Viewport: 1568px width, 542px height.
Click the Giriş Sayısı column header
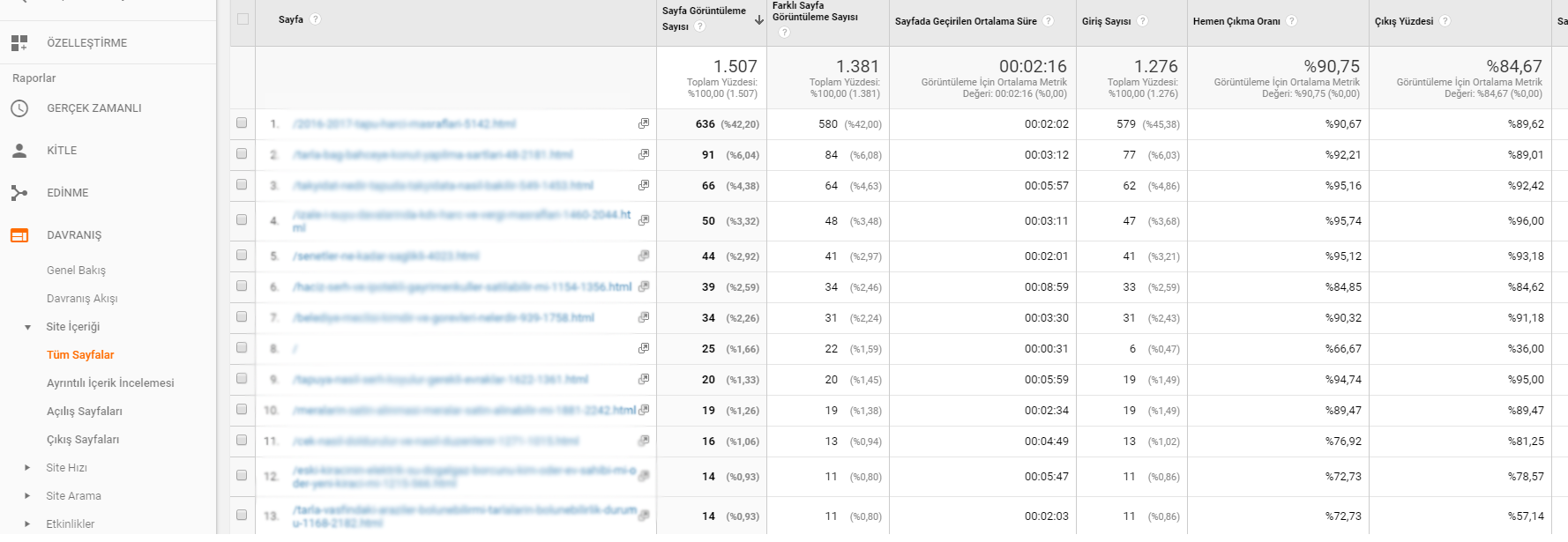tap(1106, 21)
